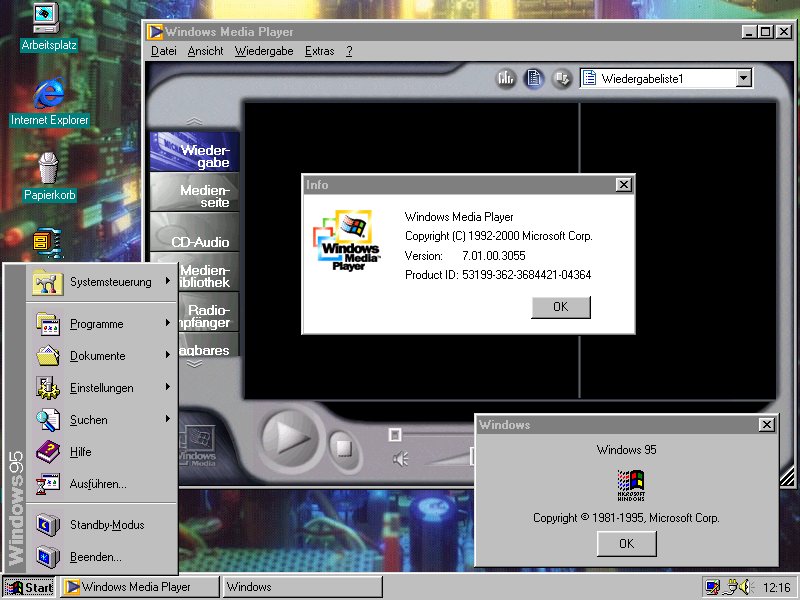Toggle the equalizer display button
Image resolution: width=800 pixels, height=600 pixels.
point(506,78)
